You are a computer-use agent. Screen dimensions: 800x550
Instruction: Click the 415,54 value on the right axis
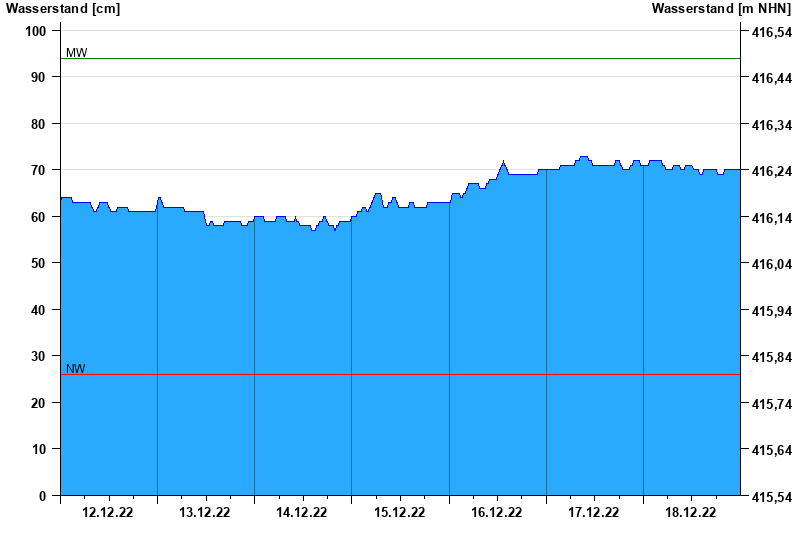point(769,497)
